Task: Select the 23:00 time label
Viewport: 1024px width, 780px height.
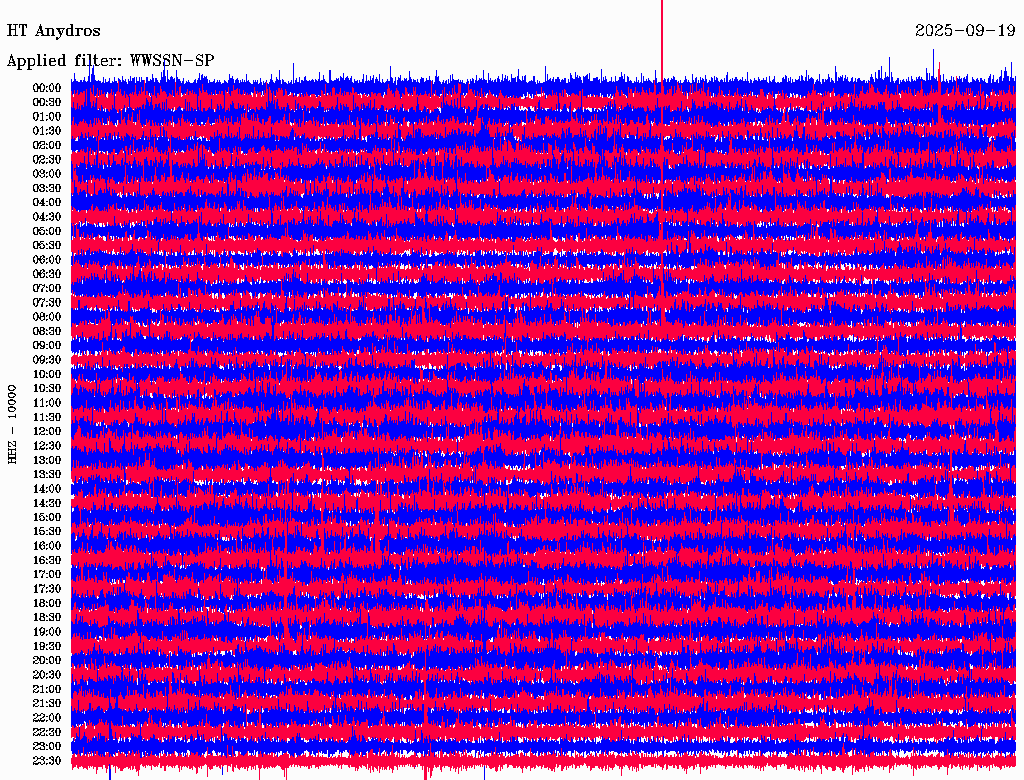Action: (47, 746)
